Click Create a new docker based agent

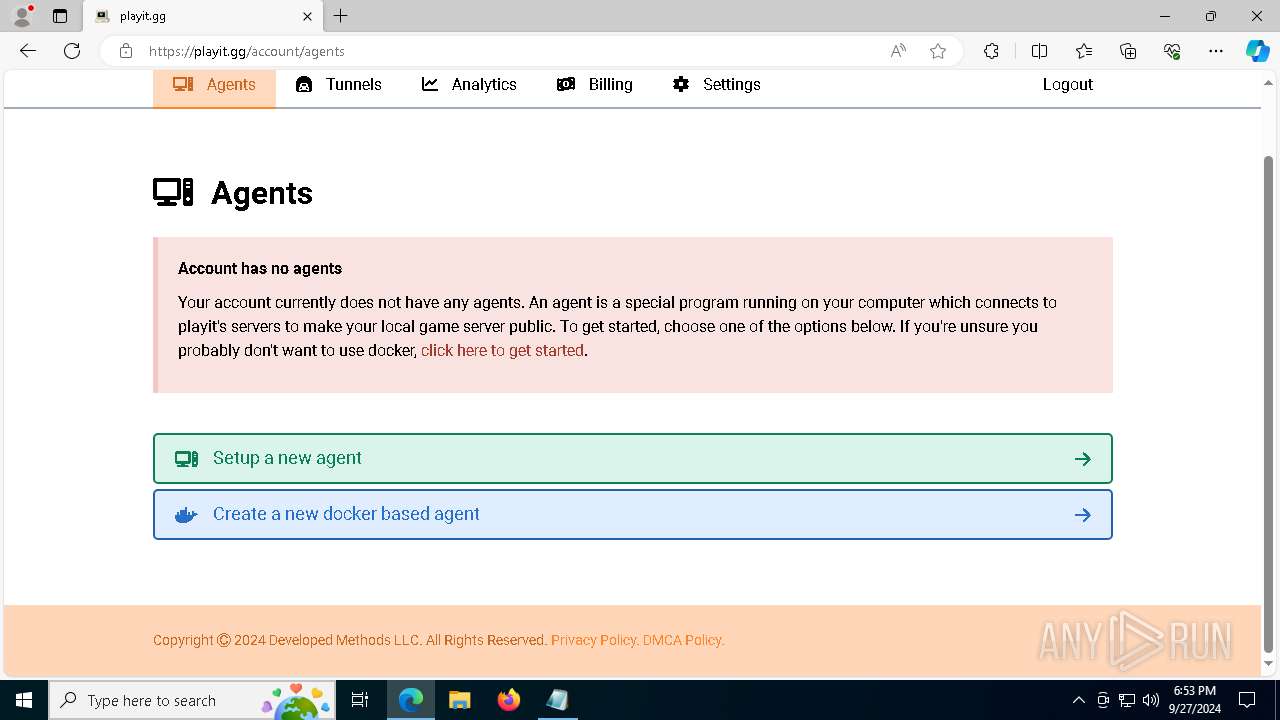632,514
